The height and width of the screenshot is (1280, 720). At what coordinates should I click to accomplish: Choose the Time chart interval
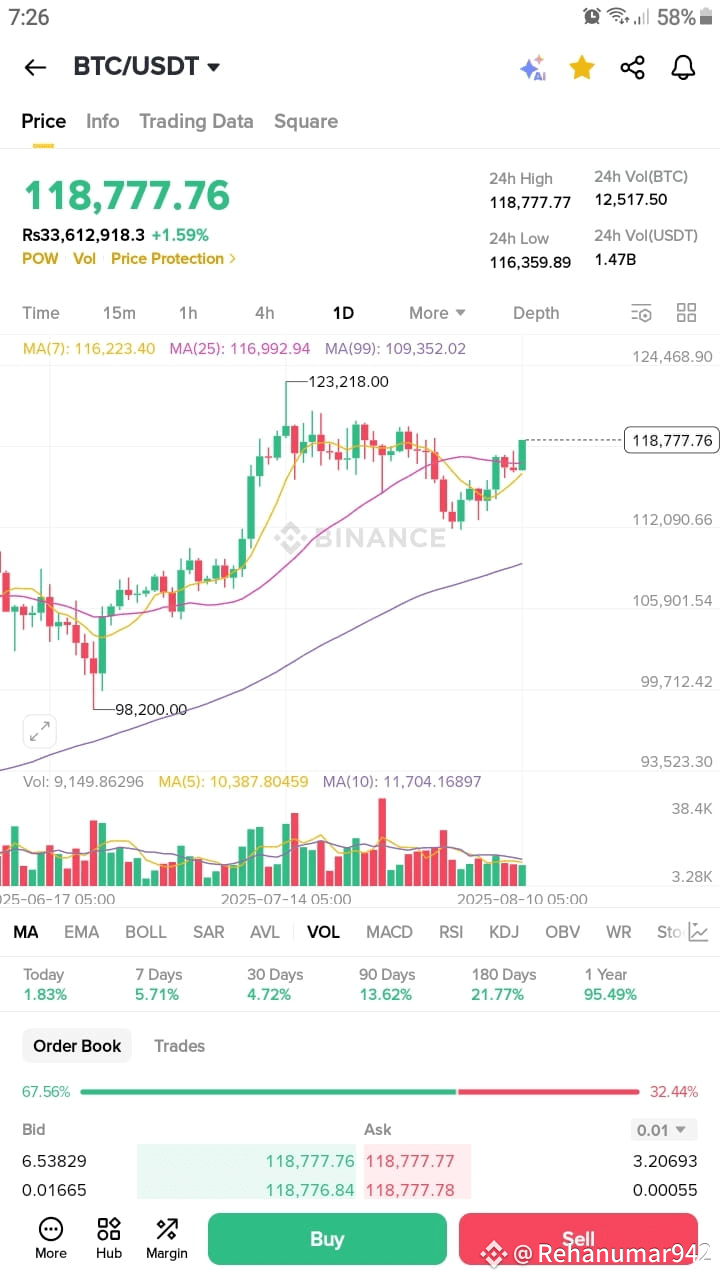point(41,313)
